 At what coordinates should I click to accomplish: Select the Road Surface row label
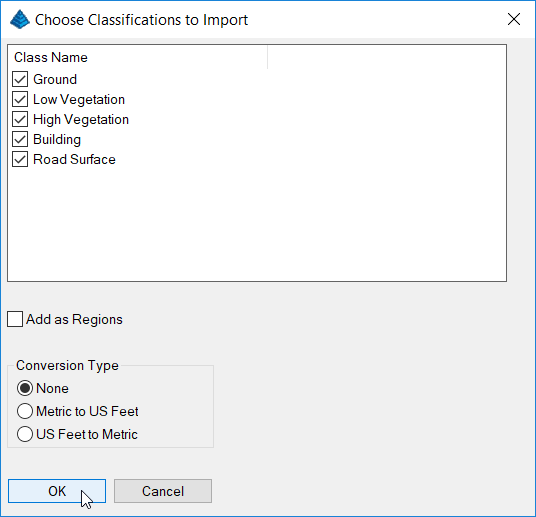(75, 159)
